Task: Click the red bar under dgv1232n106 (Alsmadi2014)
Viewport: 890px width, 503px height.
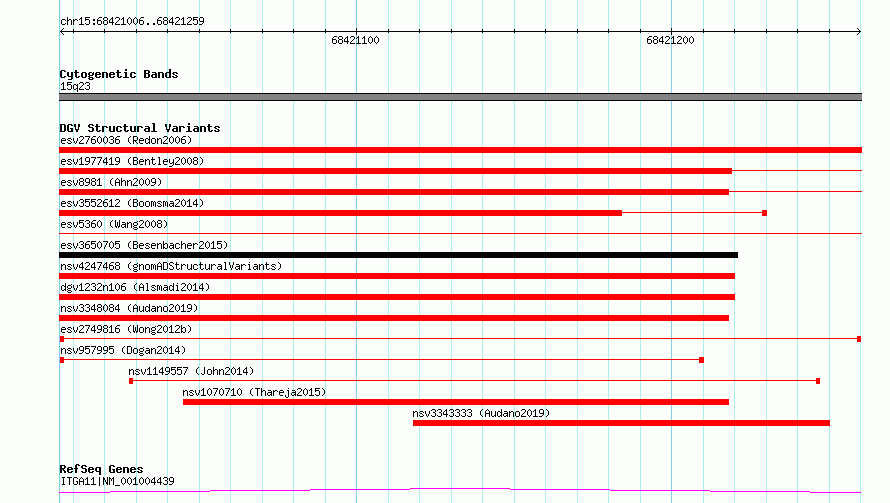Action: click(397, 297)
